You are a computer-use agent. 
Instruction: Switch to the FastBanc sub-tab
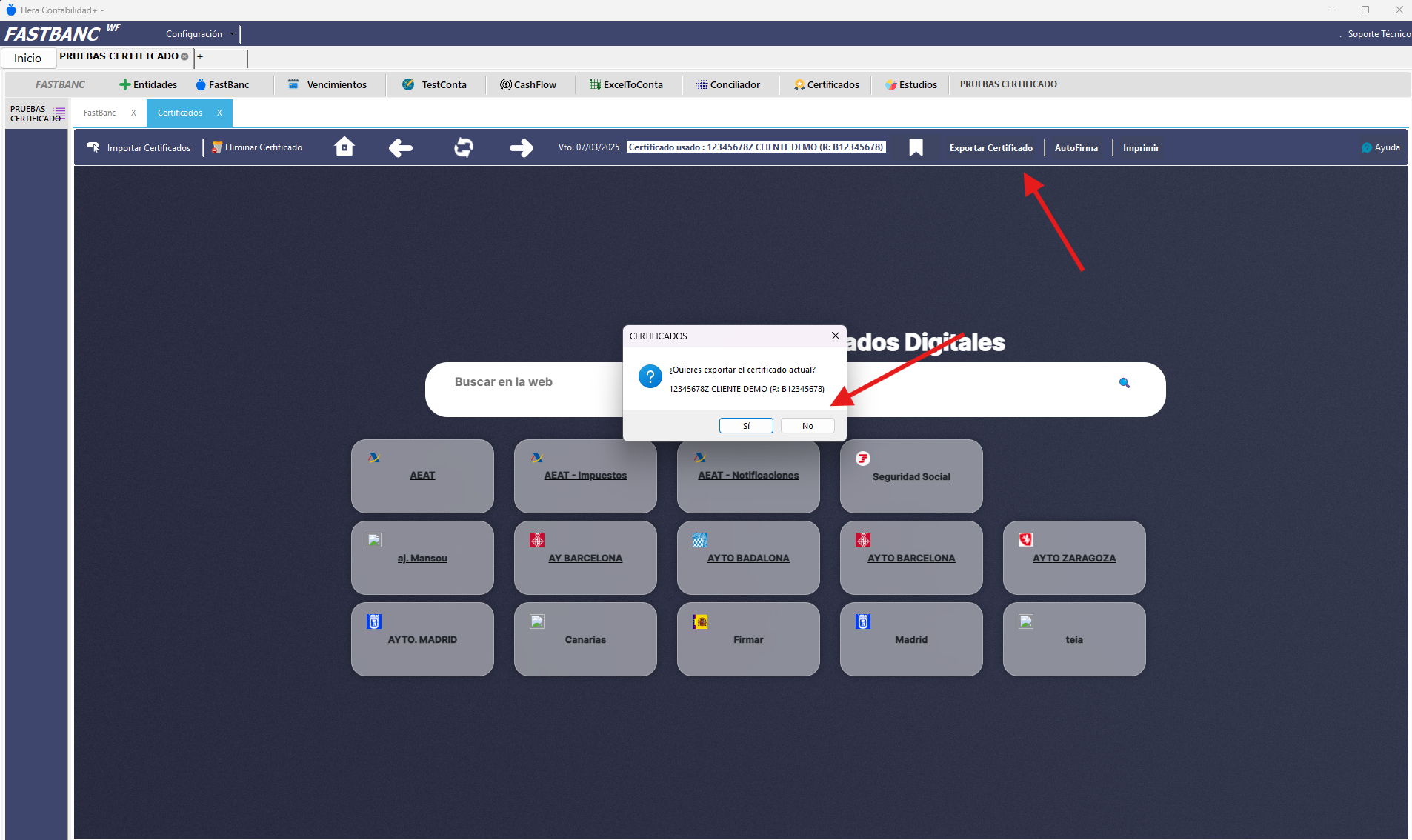point(100,113)
